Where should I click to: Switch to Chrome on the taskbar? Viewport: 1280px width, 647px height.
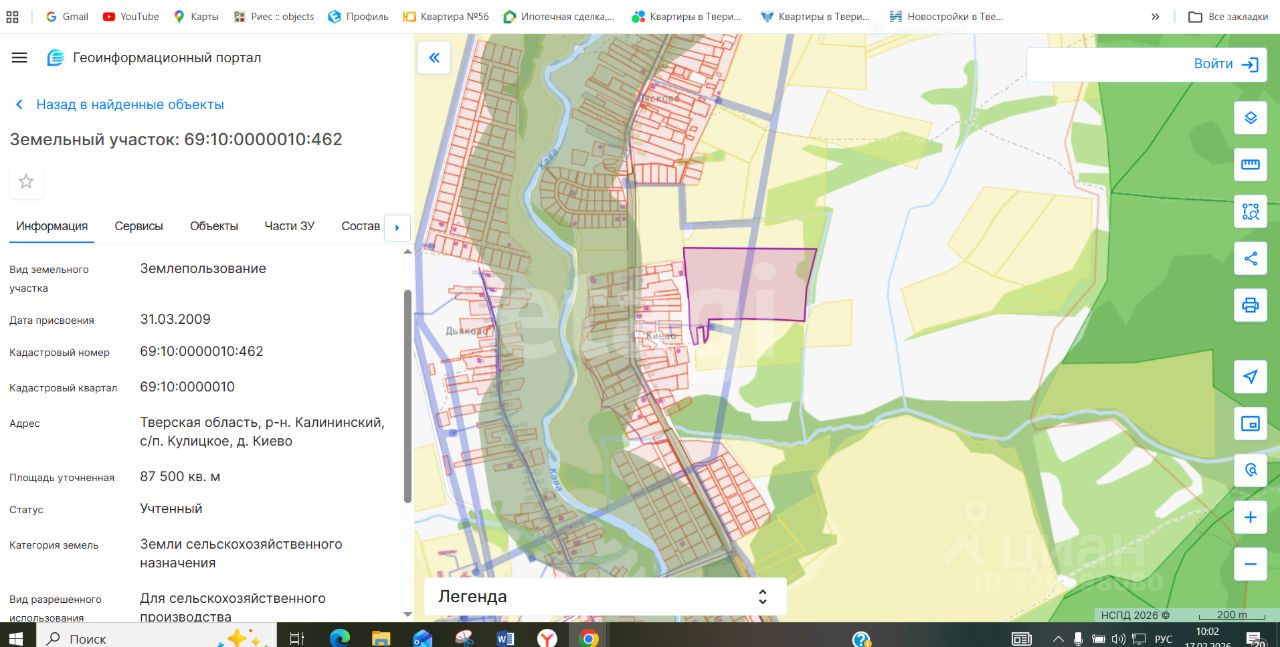pos(589,638)
